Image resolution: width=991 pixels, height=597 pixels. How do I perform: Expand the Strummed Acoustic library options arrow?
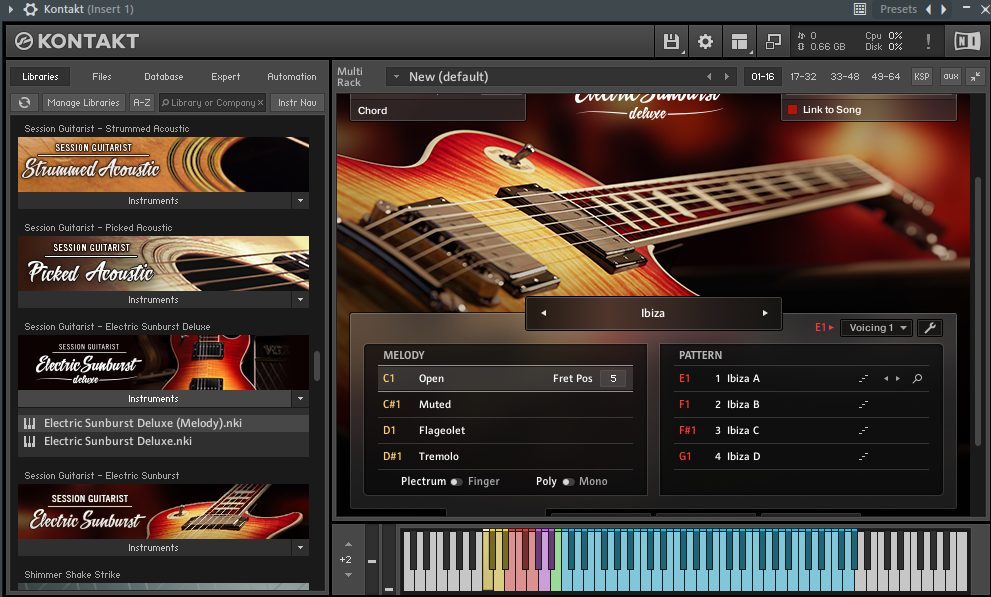click(x=300, y=201)
